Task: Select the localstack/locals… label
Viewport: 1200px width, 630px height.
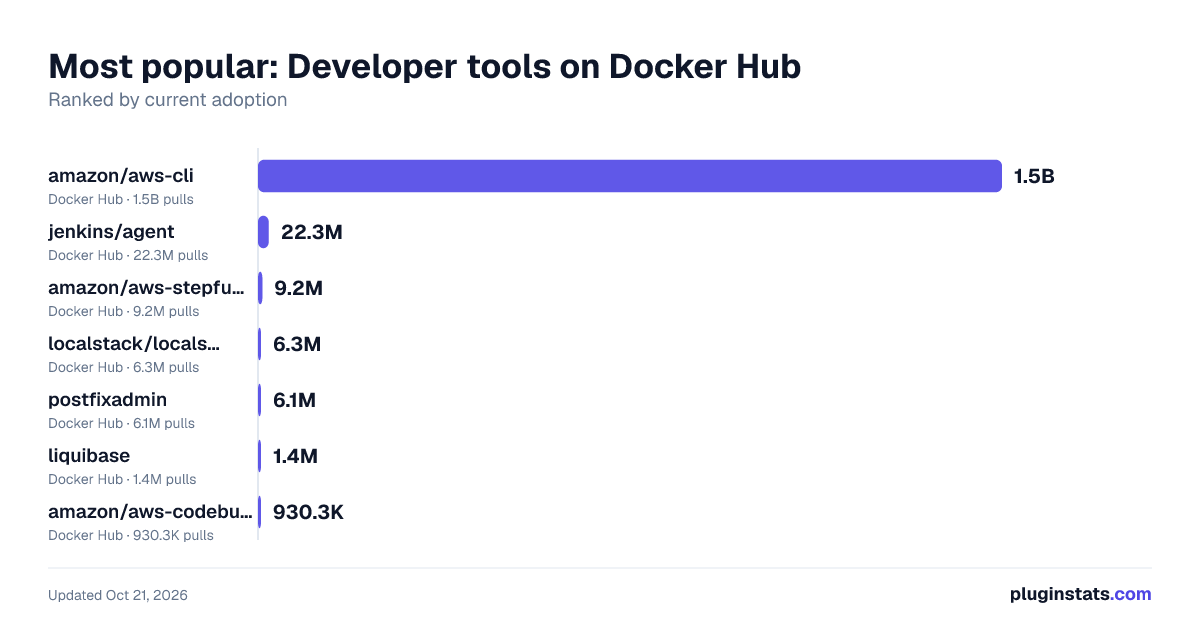Action: pyautogui.click(x=134, y=344)
